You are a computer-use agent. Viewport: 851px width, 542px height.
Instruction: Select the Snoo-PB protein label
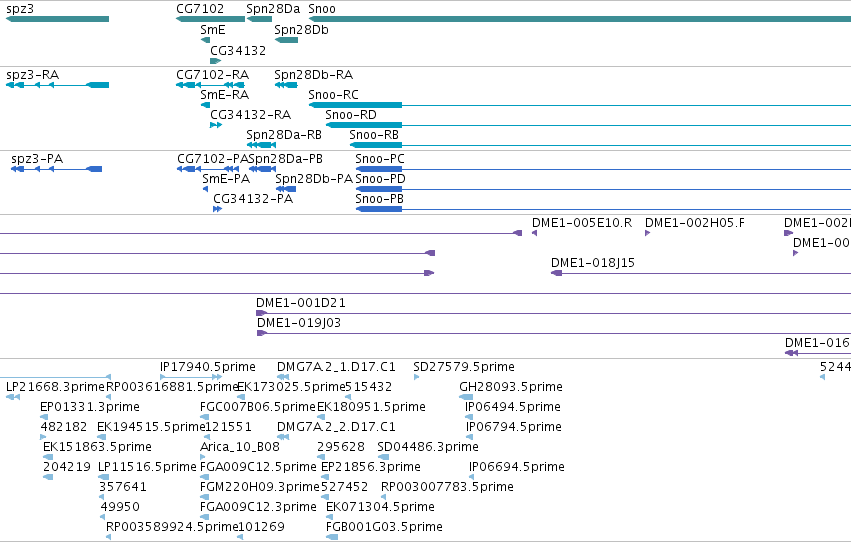coord(379,199)
